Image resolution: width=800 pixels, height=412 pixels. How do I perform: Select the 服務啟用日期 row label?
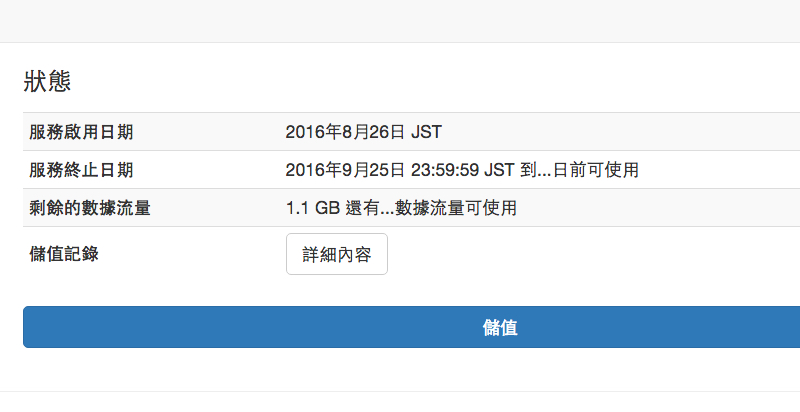click(82, 132)
